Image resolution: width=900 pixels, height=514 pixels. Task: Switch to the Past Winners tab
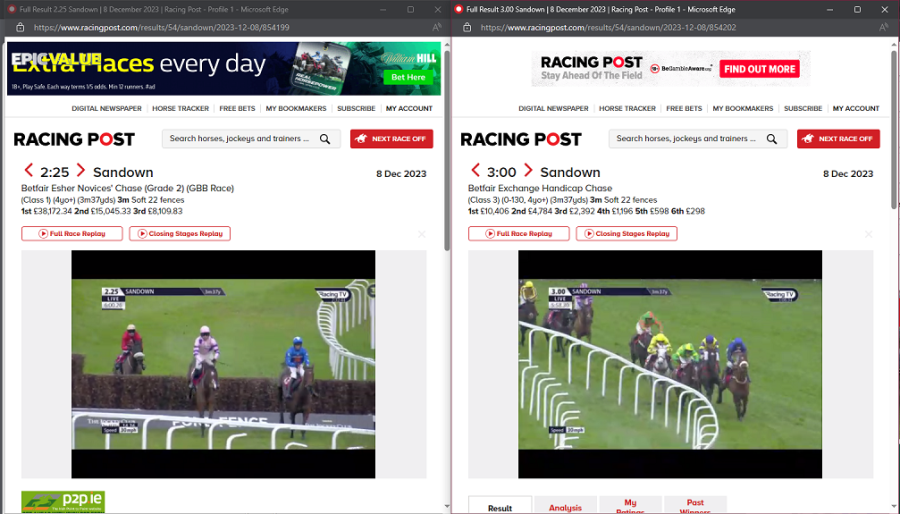(695, 505)
